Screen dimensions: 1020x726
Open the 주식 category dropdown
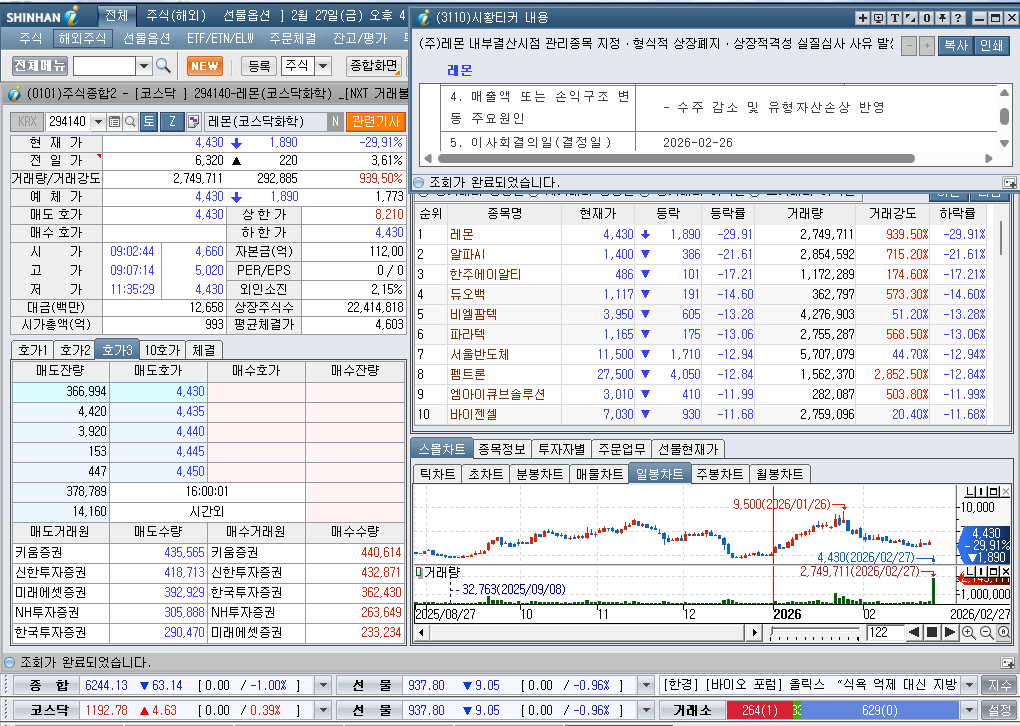[x=323, y=66]
